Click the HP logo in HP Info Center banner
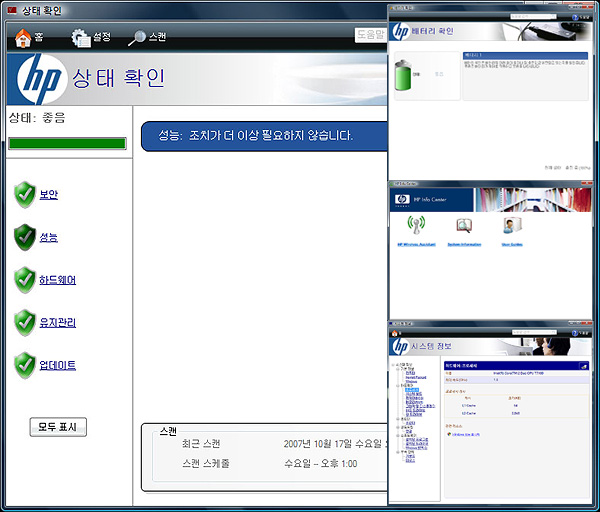Image resolution: width=600 pixels, height=512 pixels. coord(402,199)
